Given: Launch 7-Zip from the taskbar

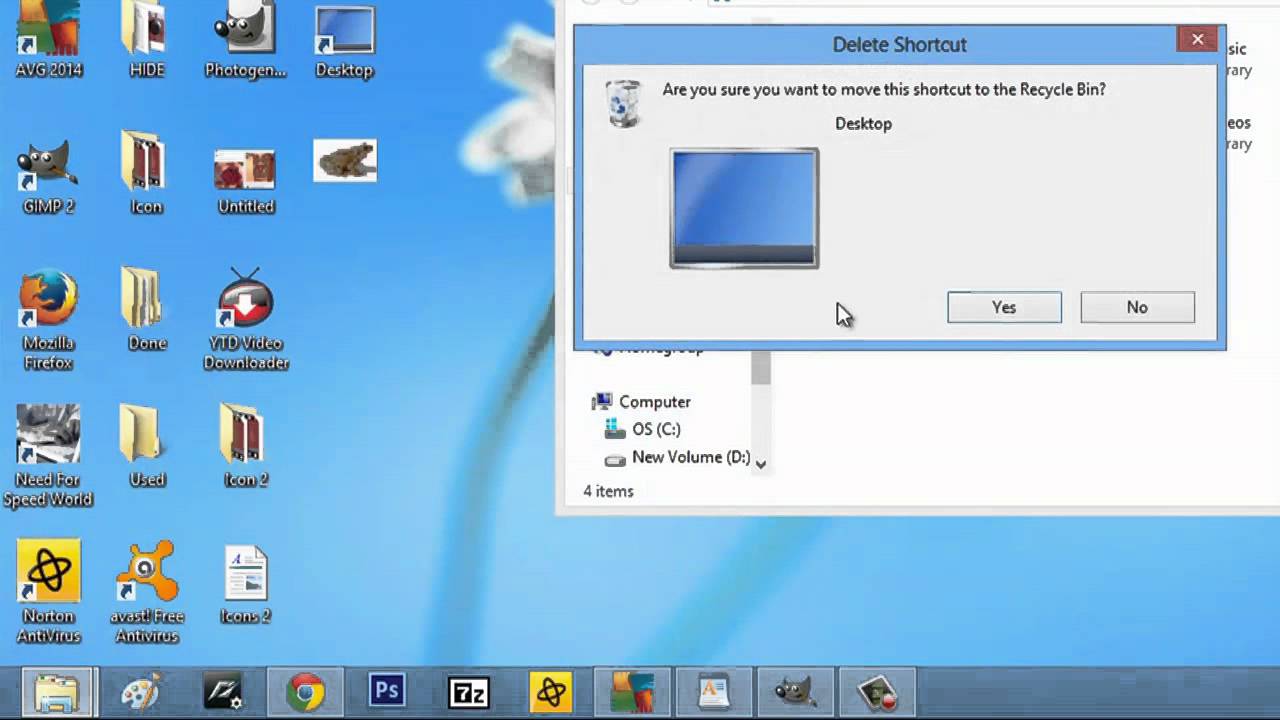Looking at the screenshot, I should click(x=469, y=690).
